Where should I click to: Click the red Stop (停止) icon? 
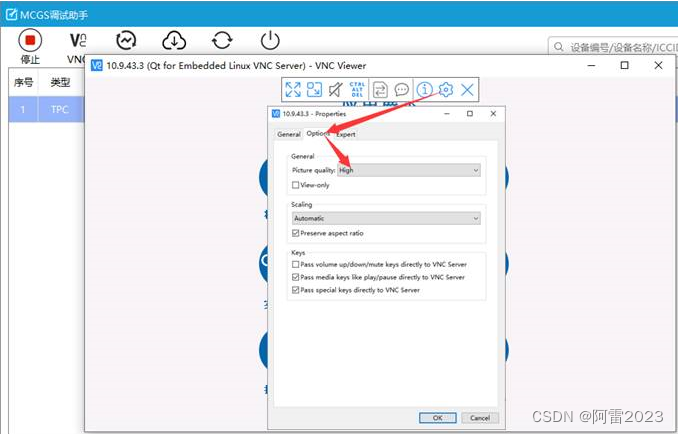tap(30, 41)
